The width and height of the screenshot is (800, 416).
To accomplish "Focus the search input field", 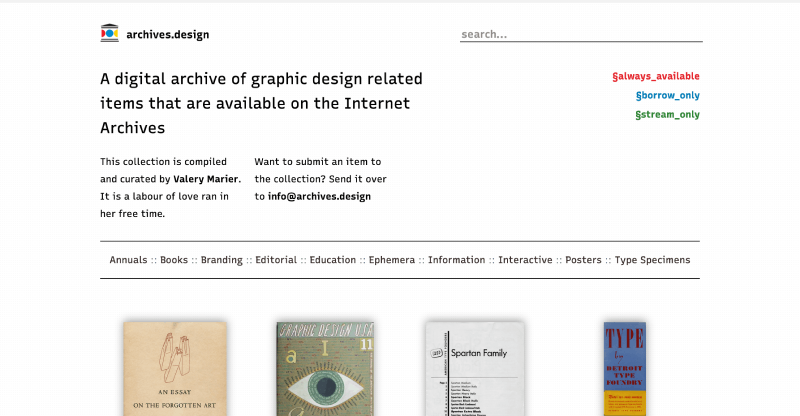I will (x=581, y=34).
